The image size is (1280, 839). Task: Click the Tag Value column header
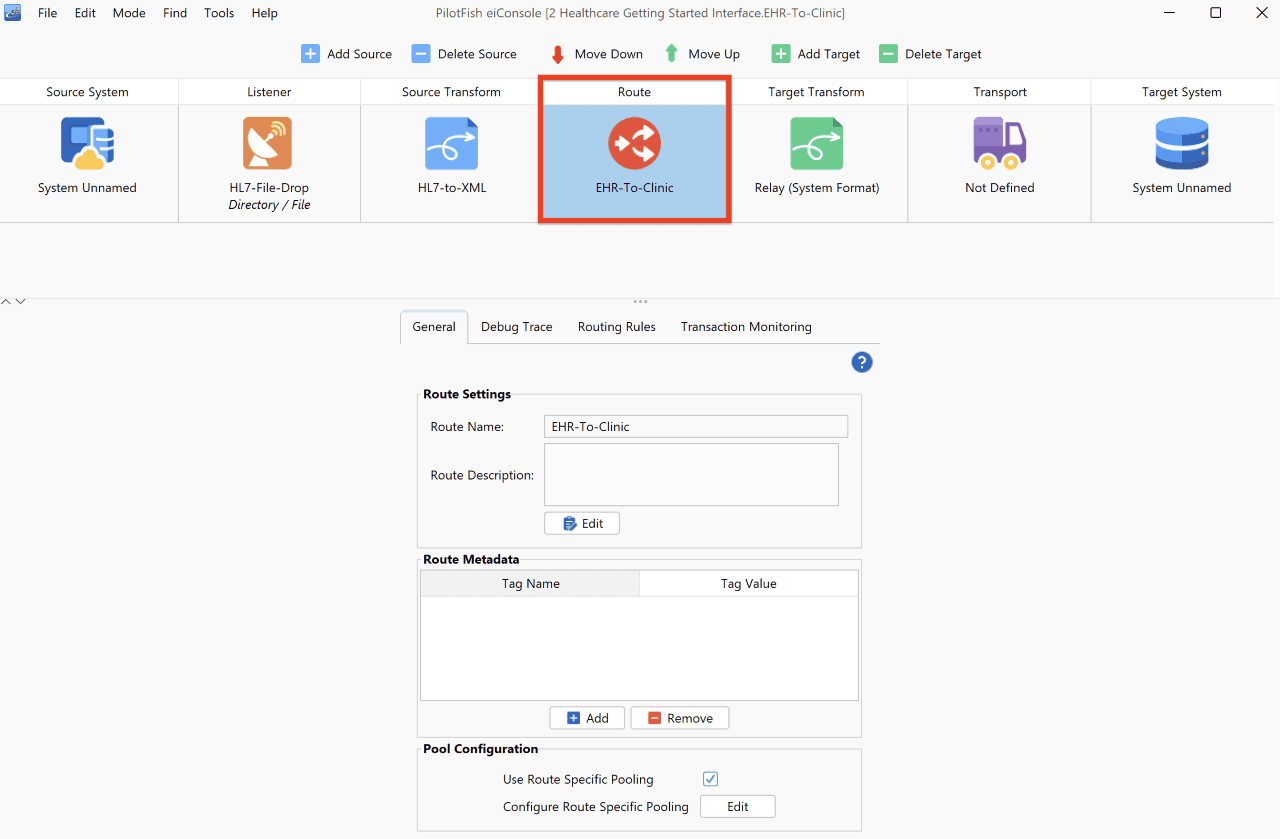749,584
